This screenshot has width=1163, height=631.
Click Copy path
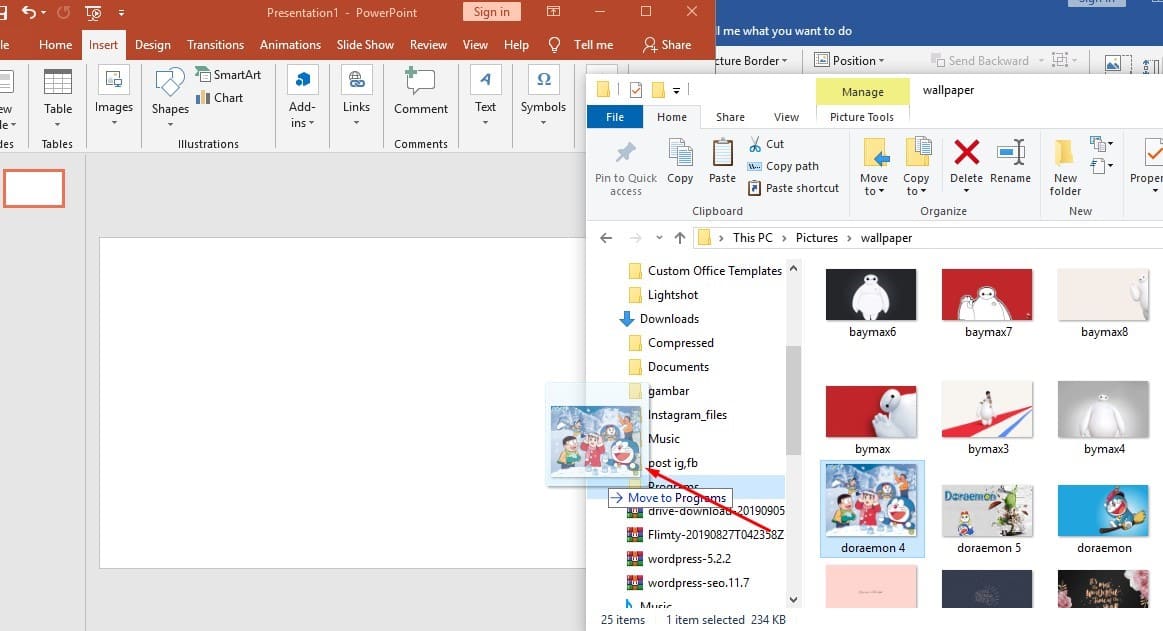[783, 166]
